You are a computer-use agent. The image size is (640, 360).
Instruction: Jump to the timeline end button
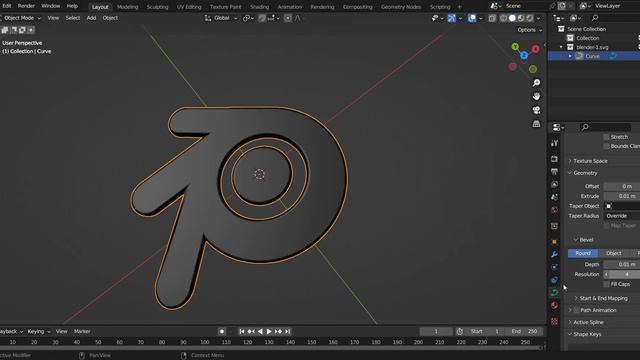click(x=288, y=331)
